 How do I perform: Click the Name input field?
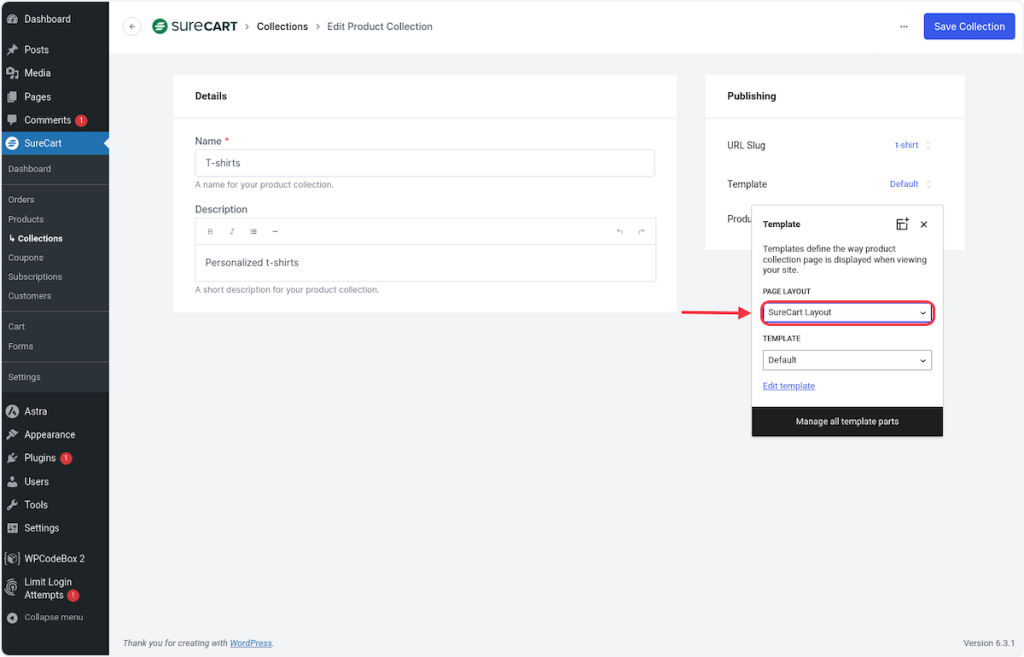tap(425, 163)
